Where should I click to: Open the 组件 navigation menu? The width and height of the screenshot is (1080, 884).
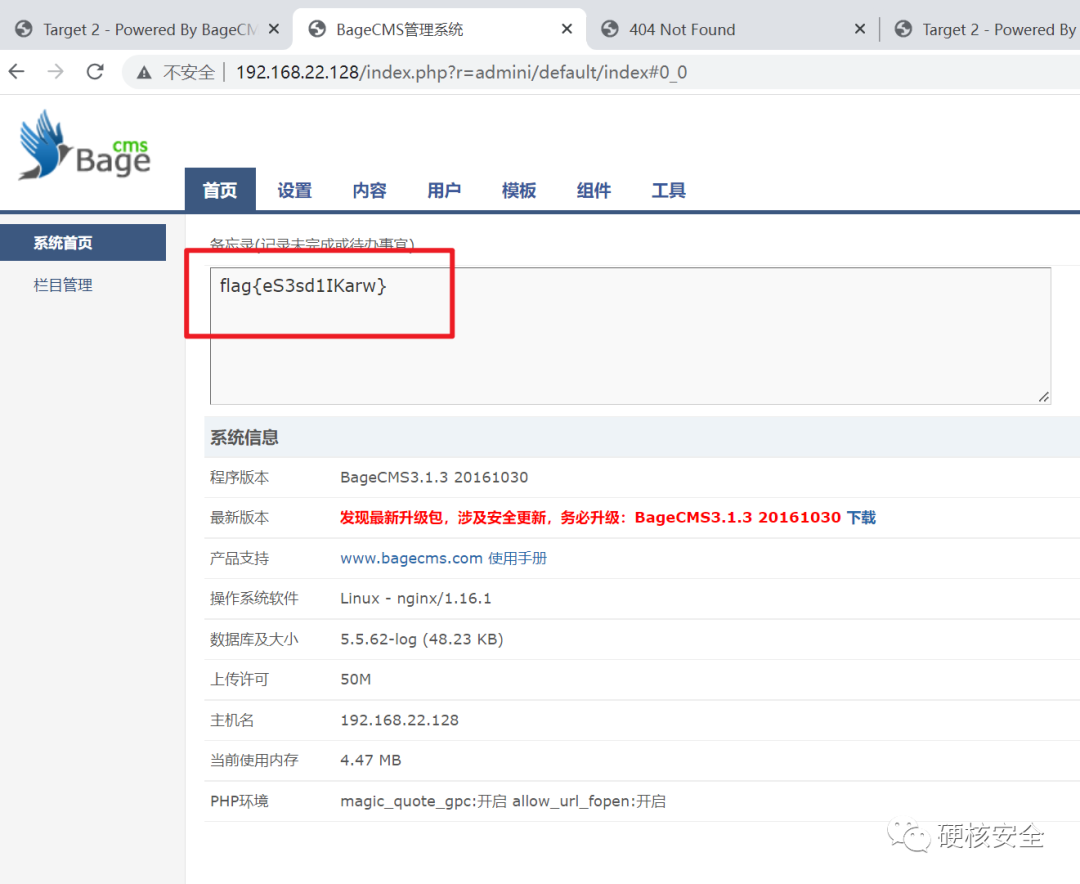point(594,190)
